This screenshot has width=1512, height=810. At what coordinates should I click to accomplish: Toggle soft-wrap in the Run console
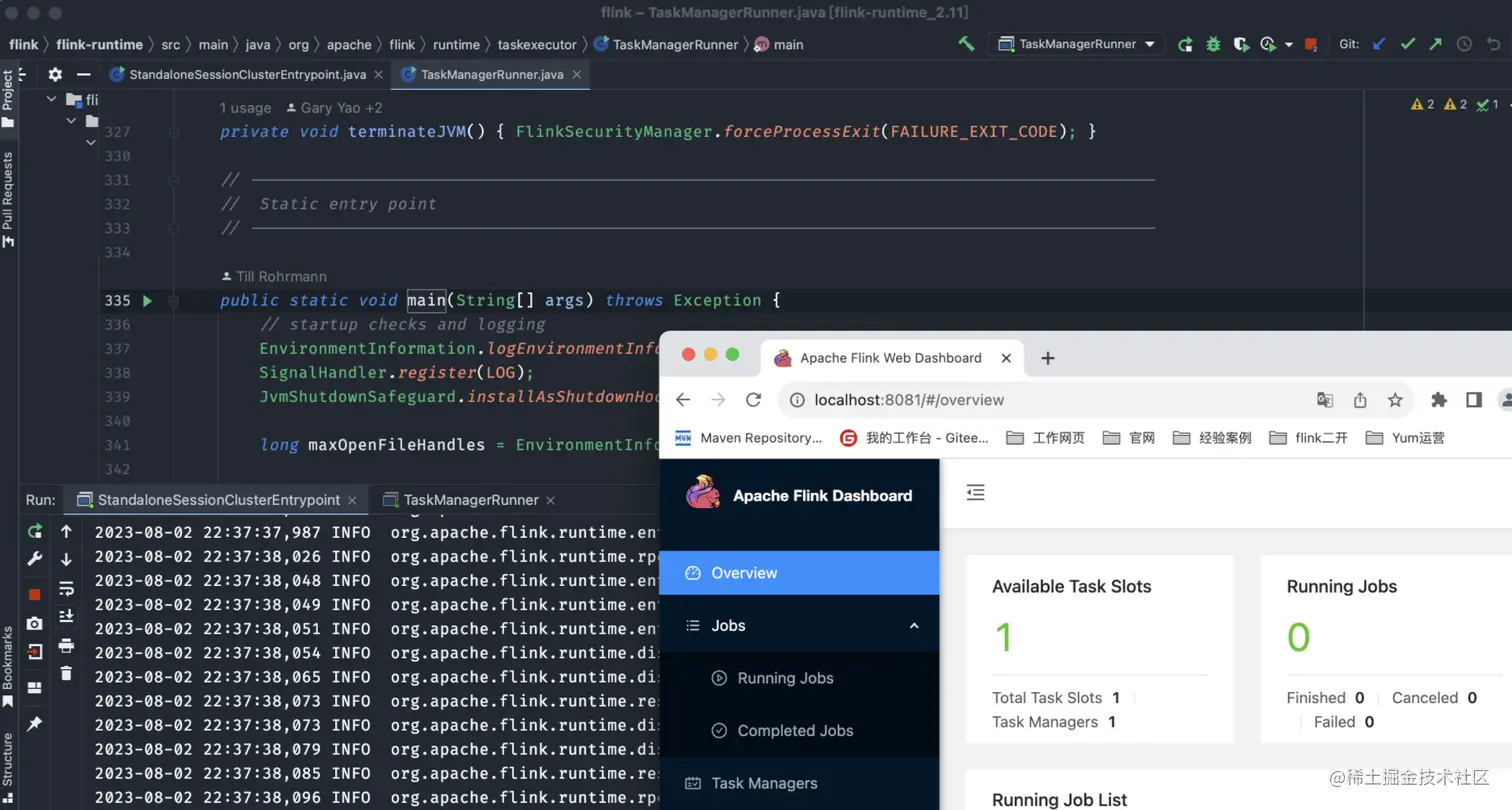pos(66,588)
